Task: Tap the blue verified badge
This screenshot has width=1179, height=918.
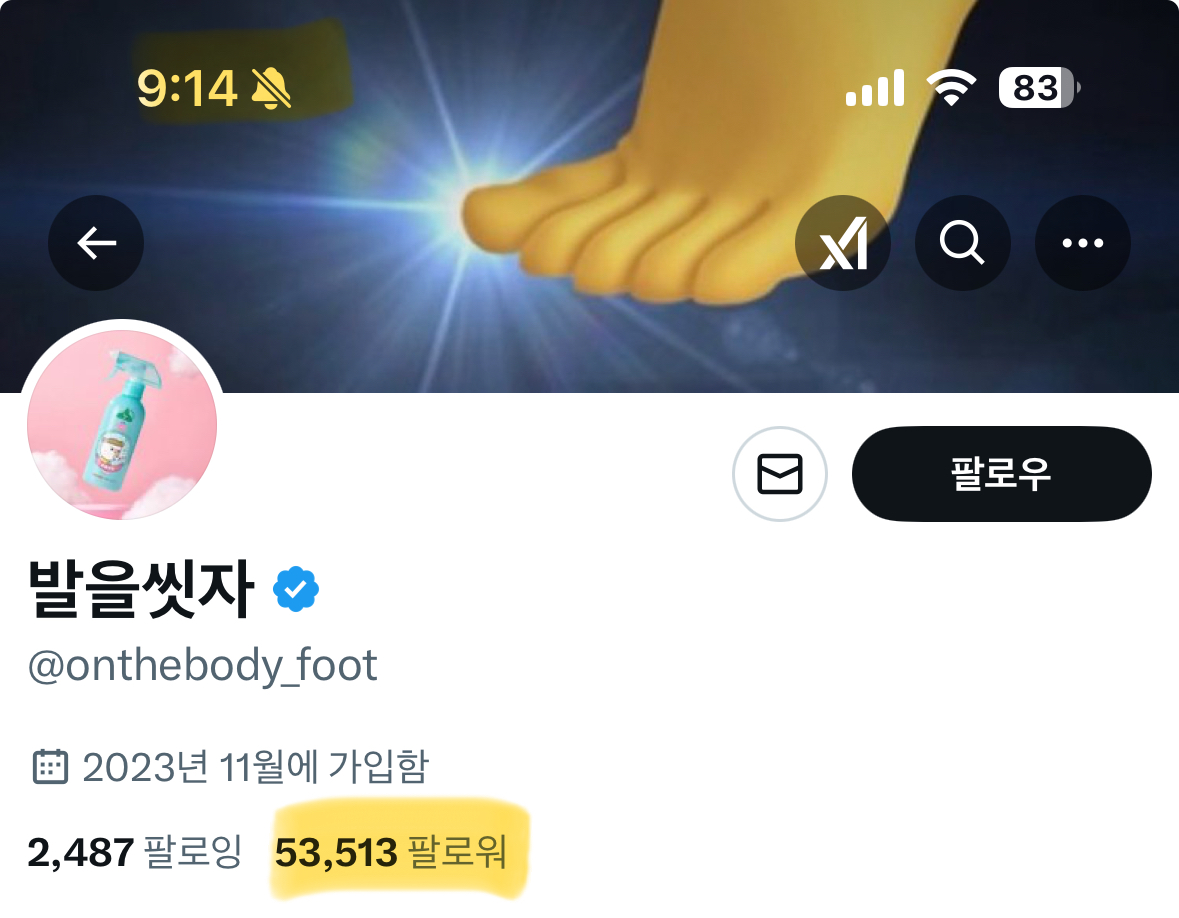Action: (296, 589)
